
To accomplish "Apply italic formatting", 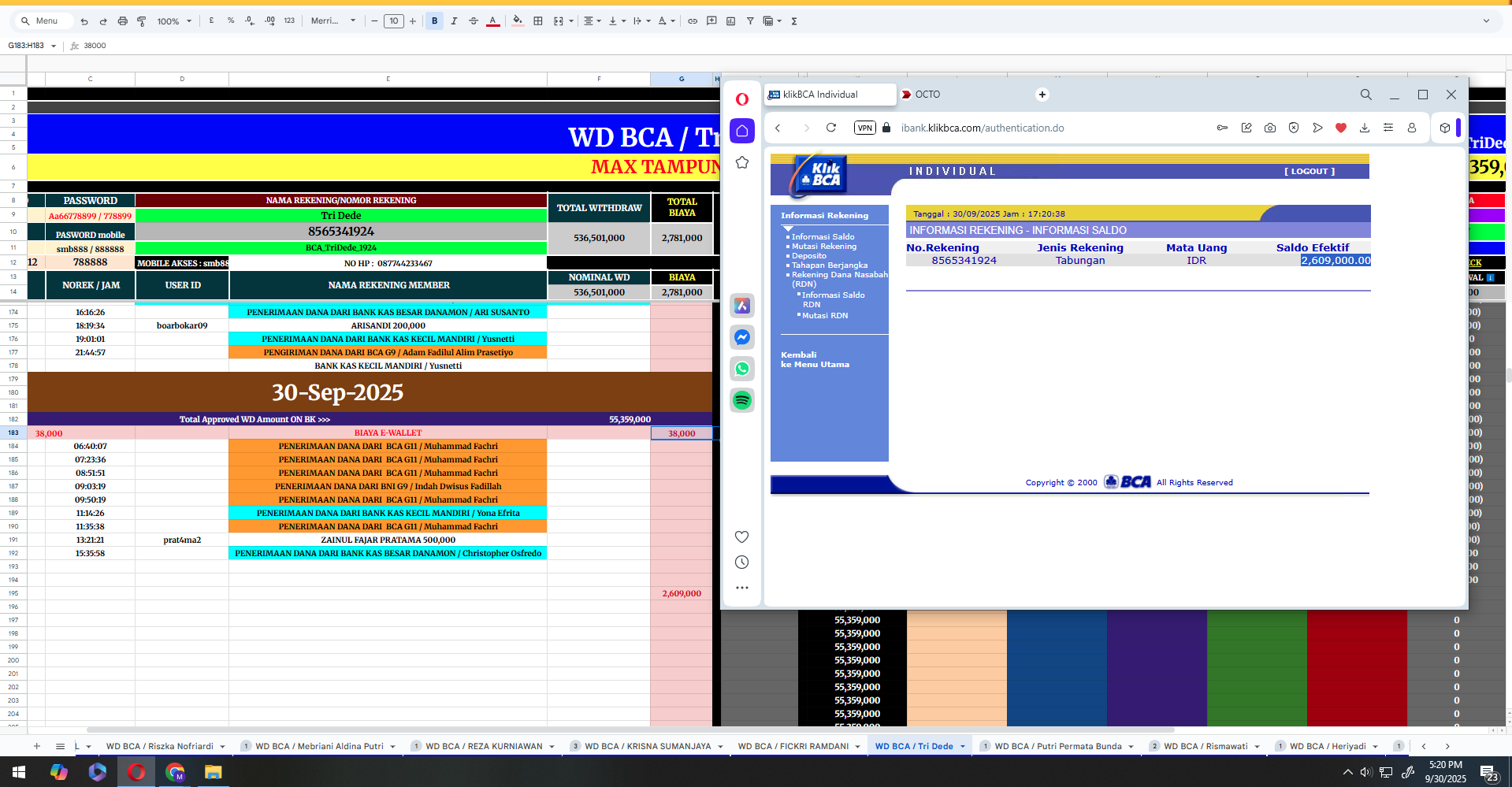I will (x=454, y=21).
